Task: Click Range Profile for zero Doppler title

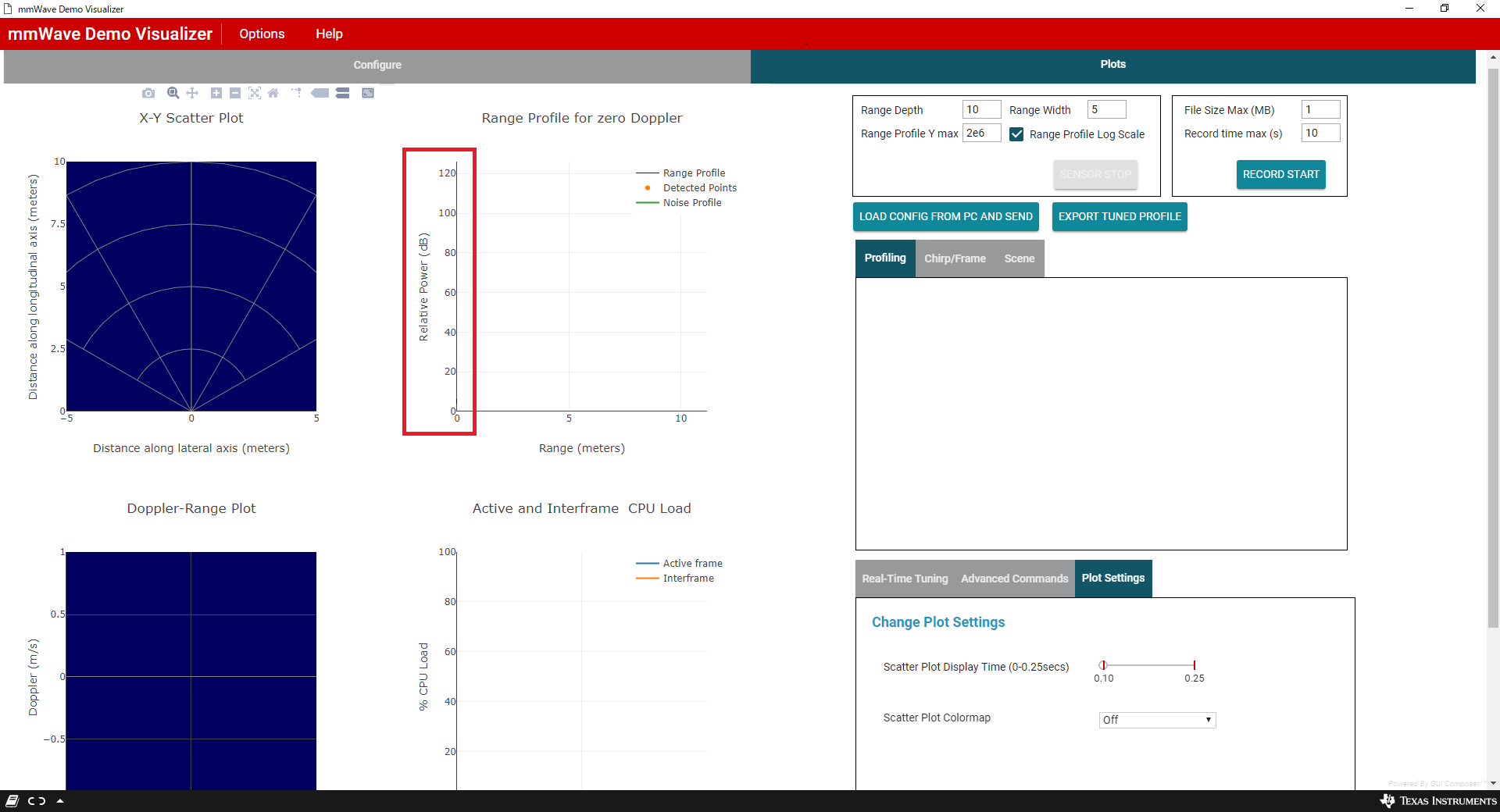Action: (x=582, y=118)
